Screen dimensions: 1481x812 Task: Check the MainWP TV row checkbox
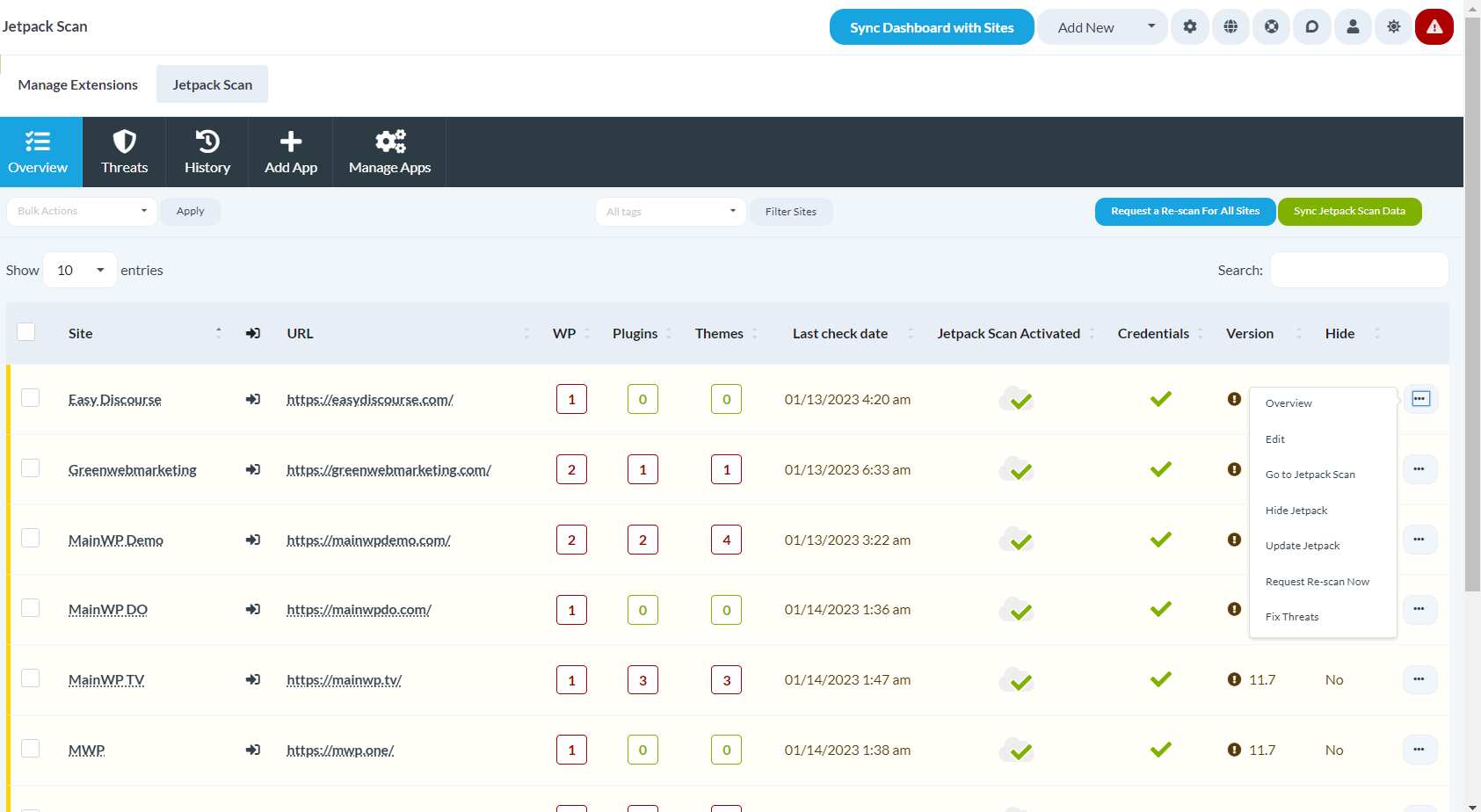pyautogui.click(x=31, y=678)
